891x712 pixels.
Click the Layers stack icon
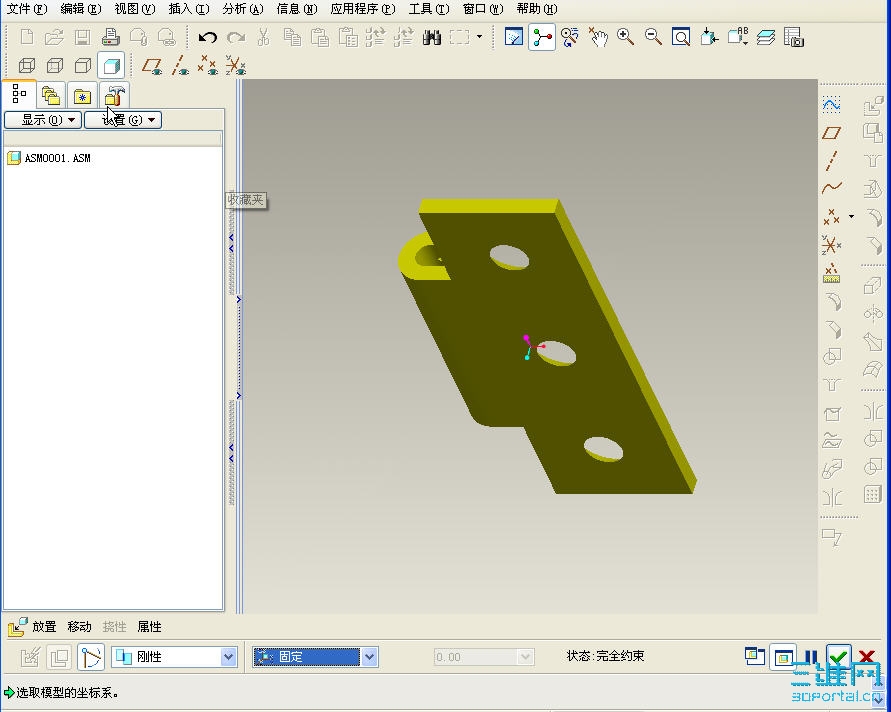765,38
